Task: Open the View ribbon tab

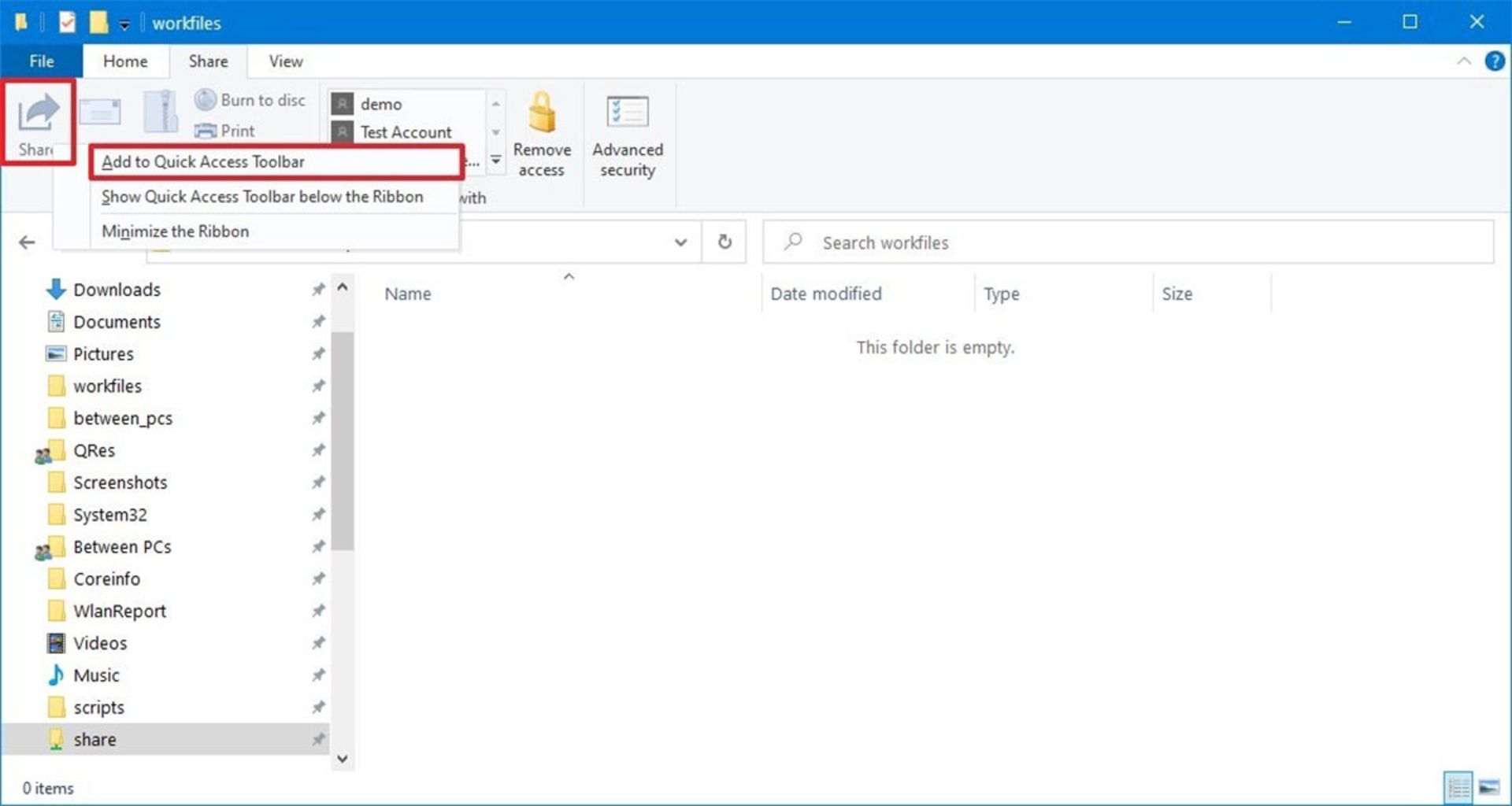Action: tap(285, 61)
